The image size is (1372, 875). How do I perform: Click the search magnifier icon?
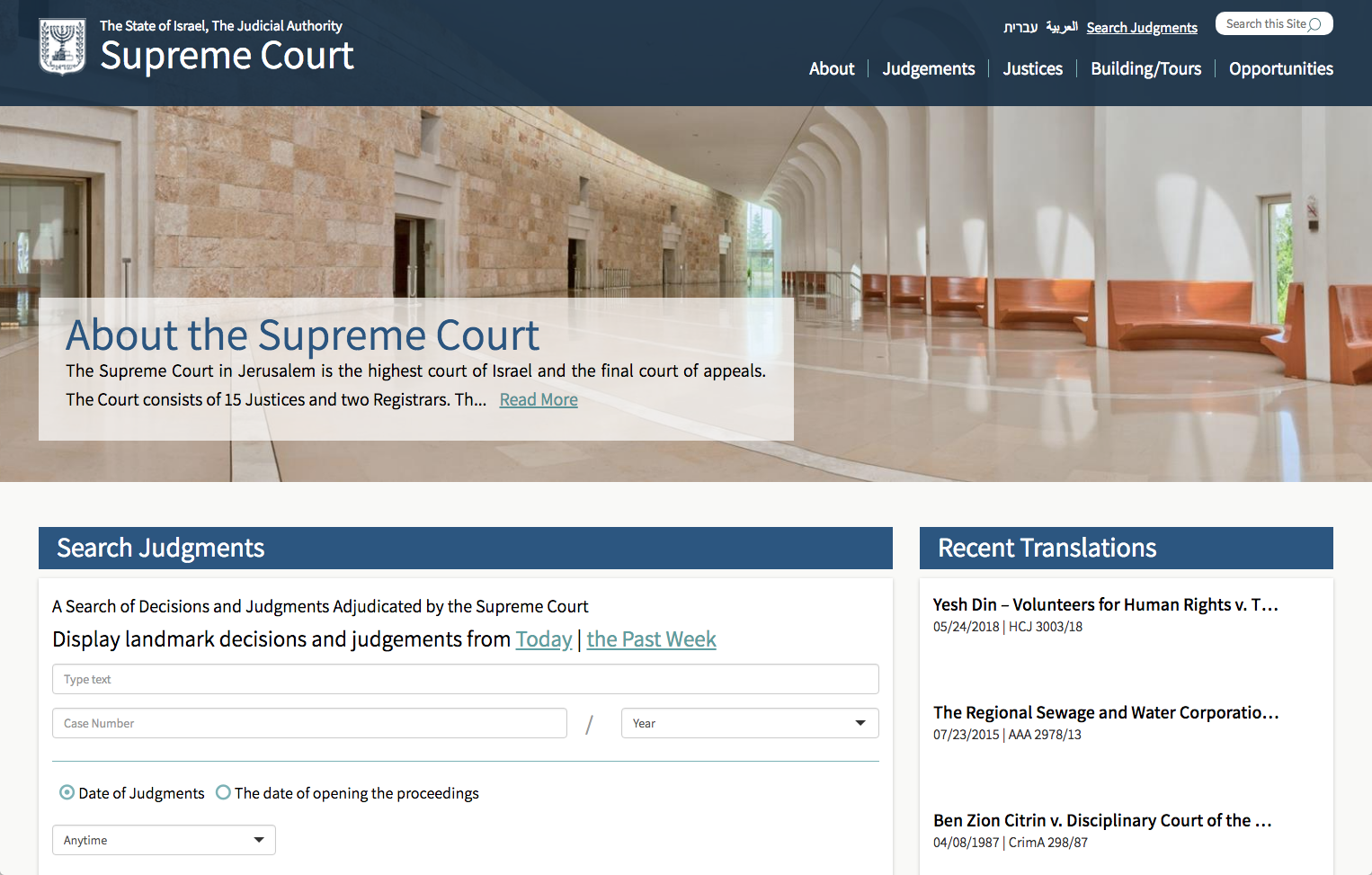[x=1314, y=24]
